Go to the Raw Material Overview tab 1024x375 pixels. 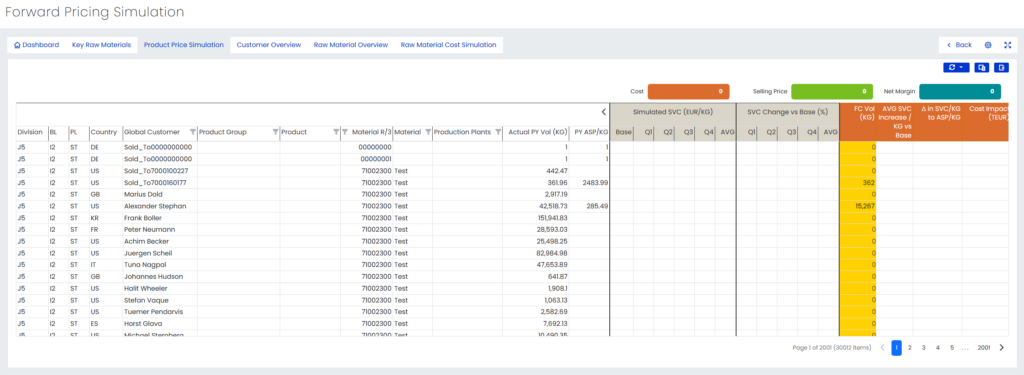click(351, 45)
